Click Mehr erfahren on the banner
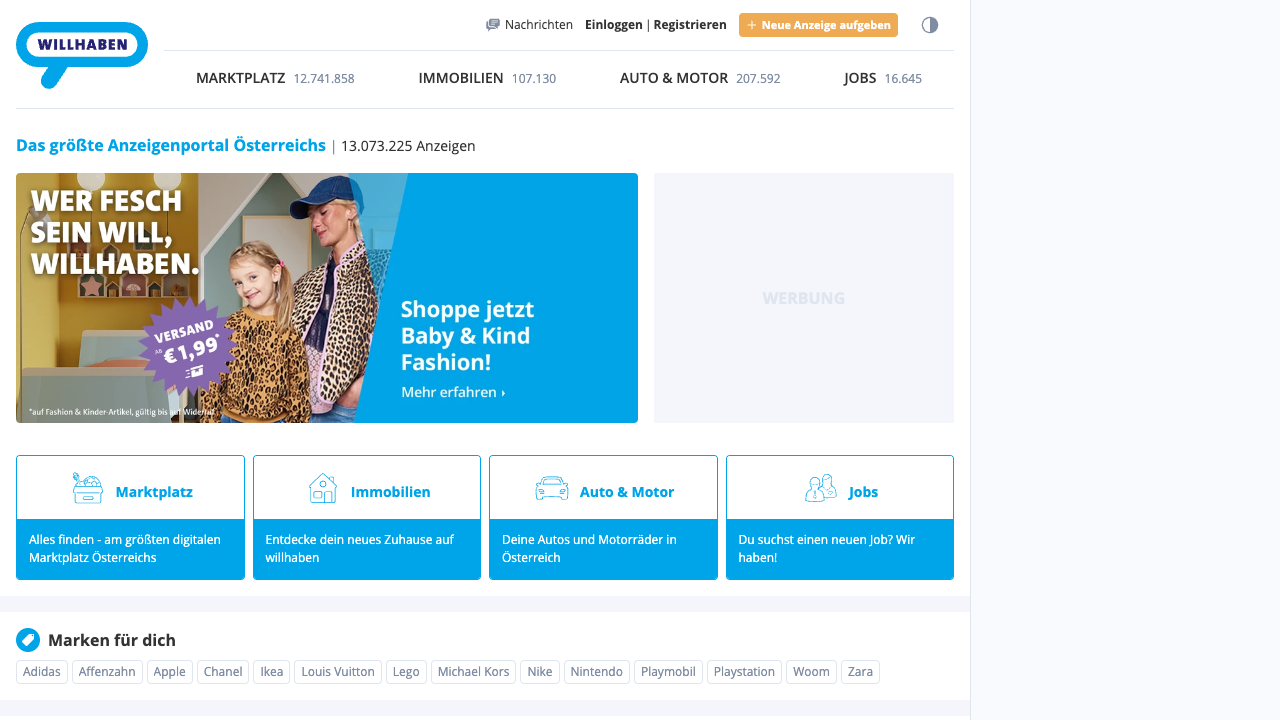This screenshot has width=1280, height=720. 453,393
